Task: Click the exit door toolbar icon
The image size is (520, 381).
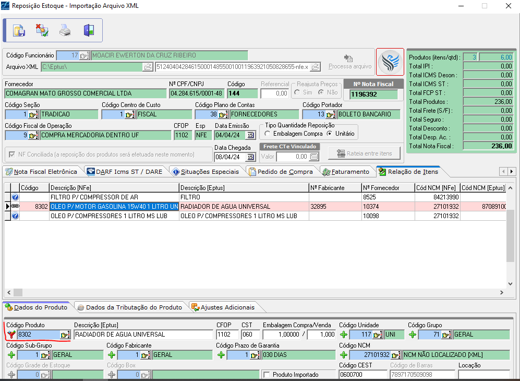Action: pyautogui.click(x=89, y=30)
